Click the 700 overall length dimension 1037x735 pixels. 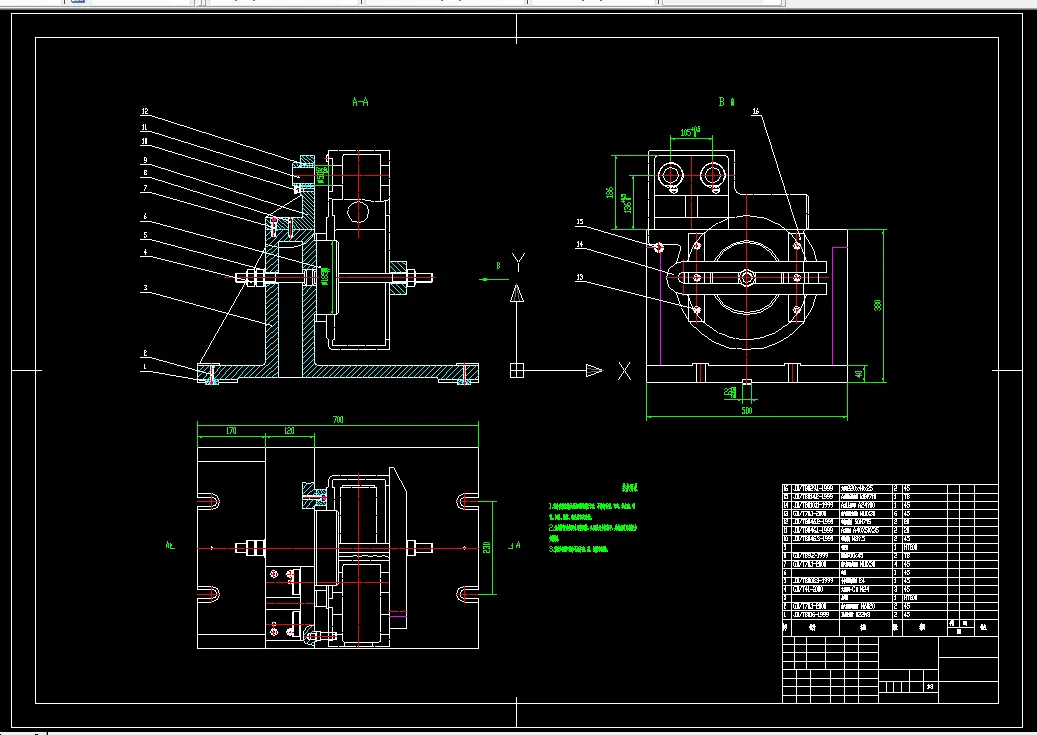click(338, 419)
